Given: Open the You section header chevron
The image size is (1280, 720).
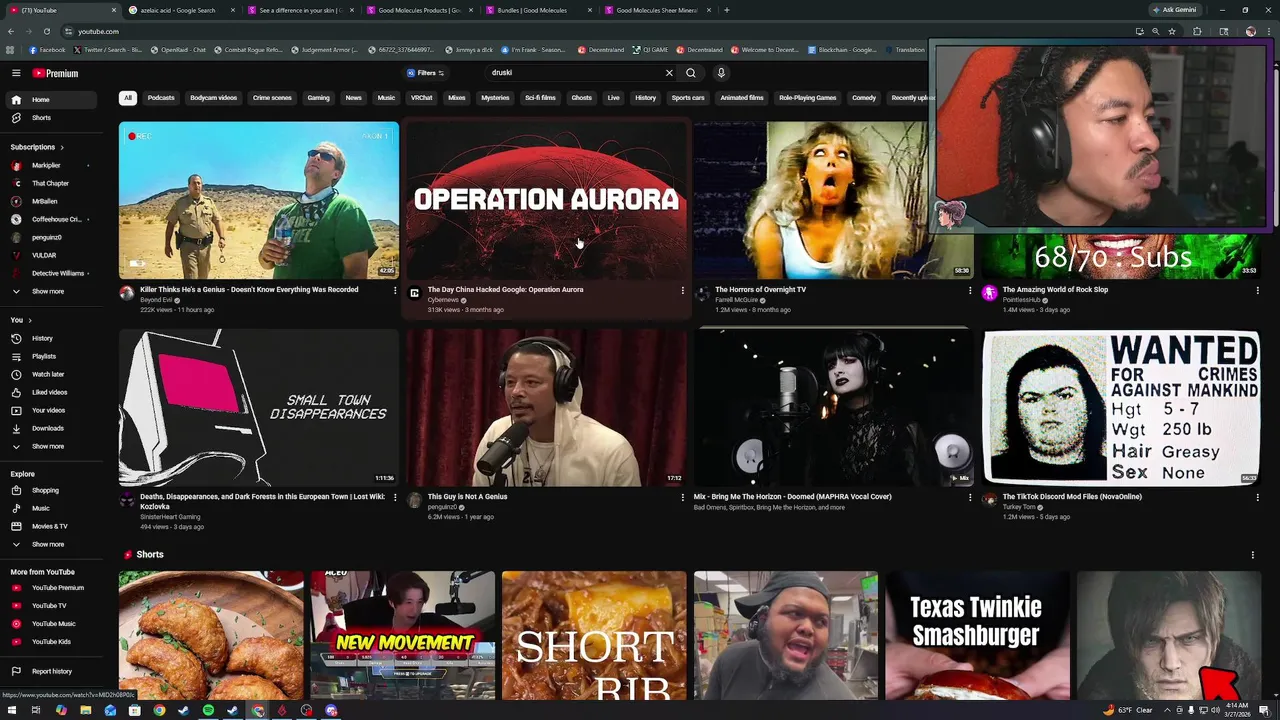Looking at the screenshot, I should click(x=29, y=320).
